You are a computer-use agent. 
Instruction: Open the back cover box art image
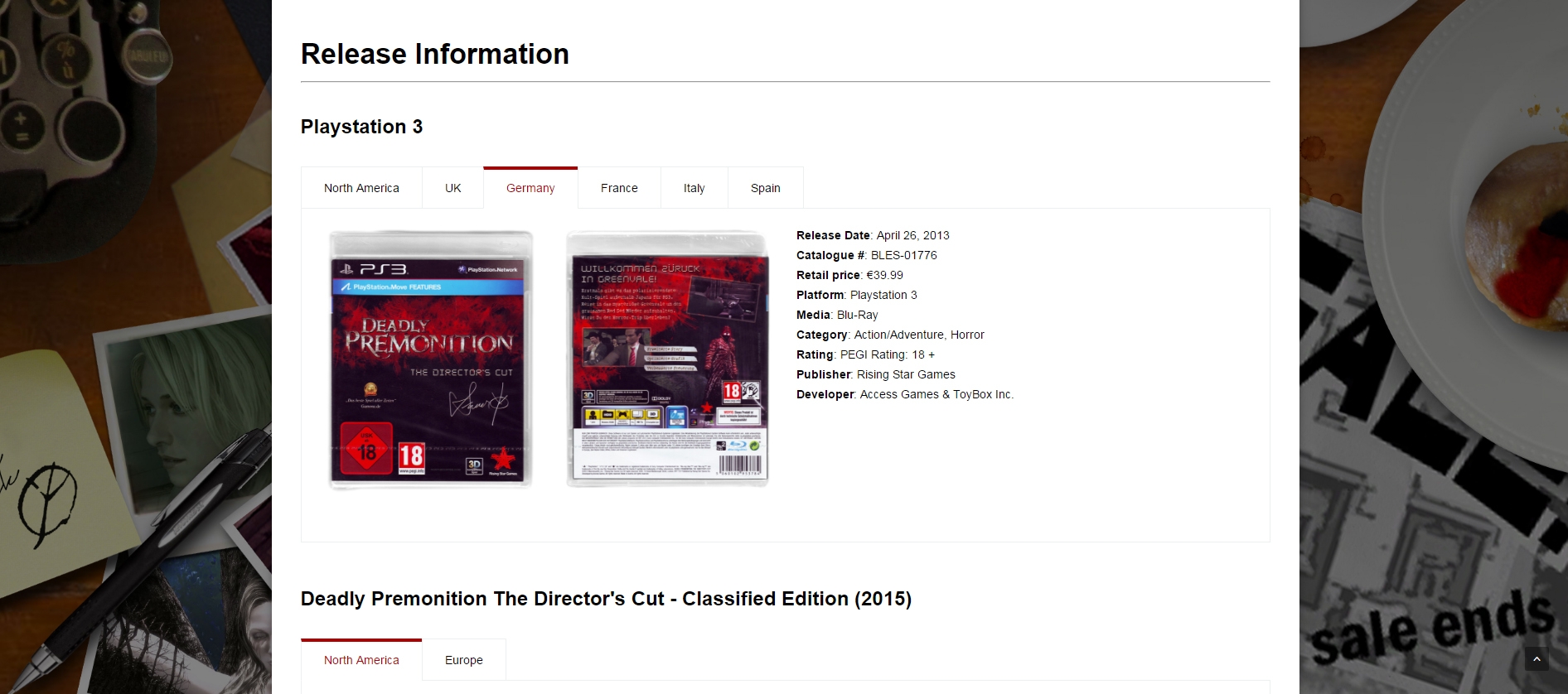(x=667, y=359)
